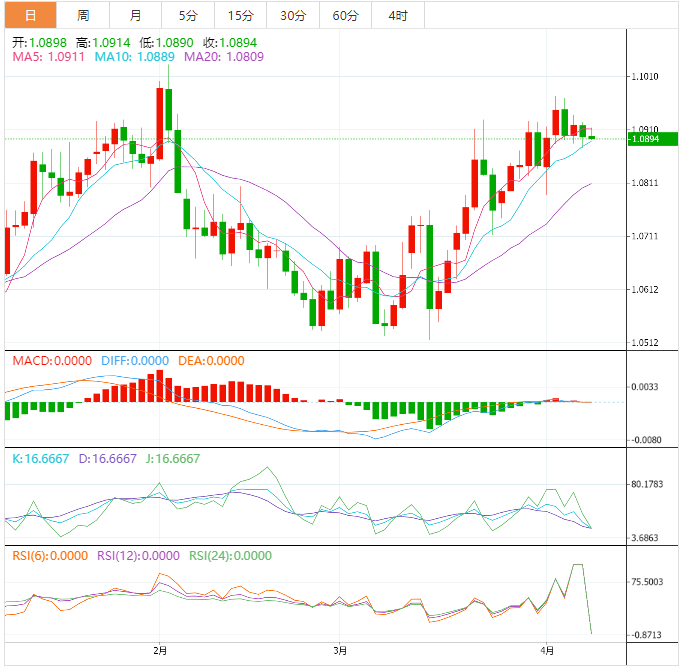The image size is (687, 670).
Task: Click the DEA: 0.0000 label
Action: pyautogui.click(x=210, y=361)
